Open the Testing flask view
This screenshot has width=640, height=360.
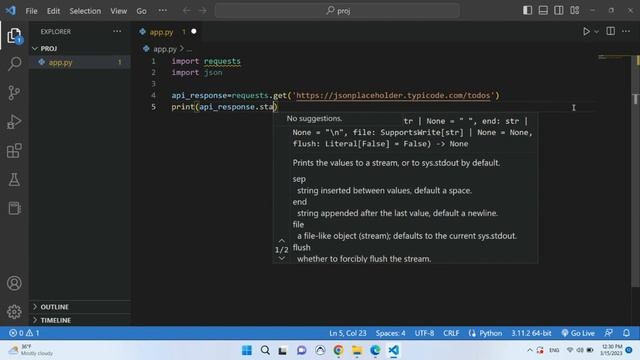[x=14, y=180]
